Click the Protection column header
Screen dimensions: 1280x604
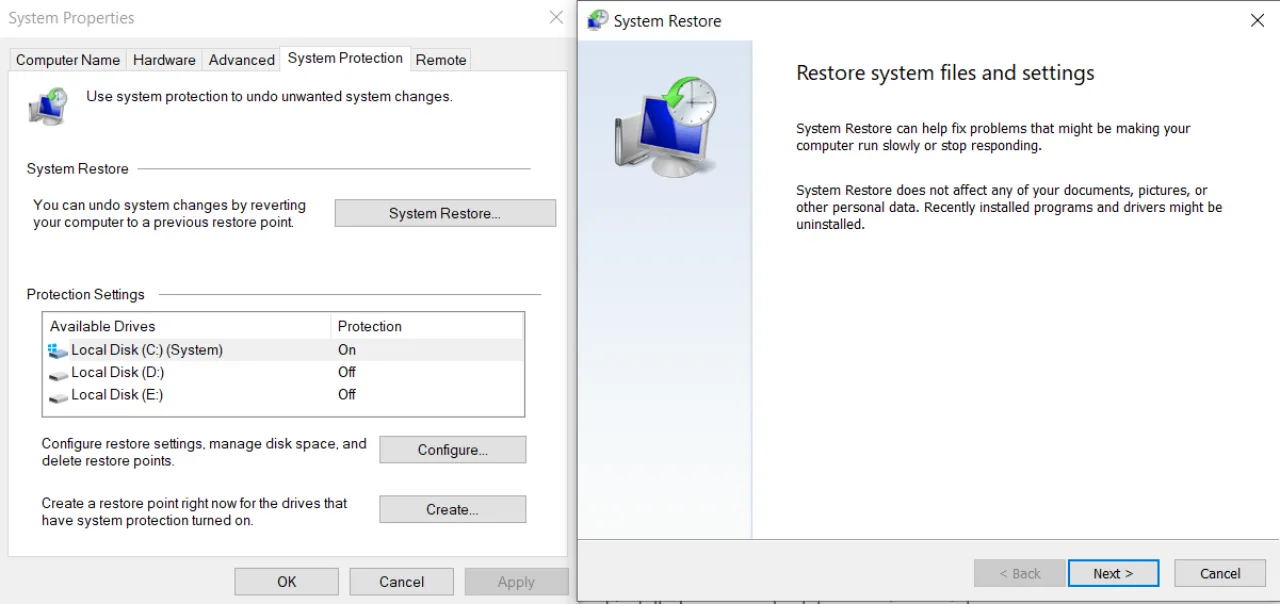pyautogui.click(x=369, y=326)
